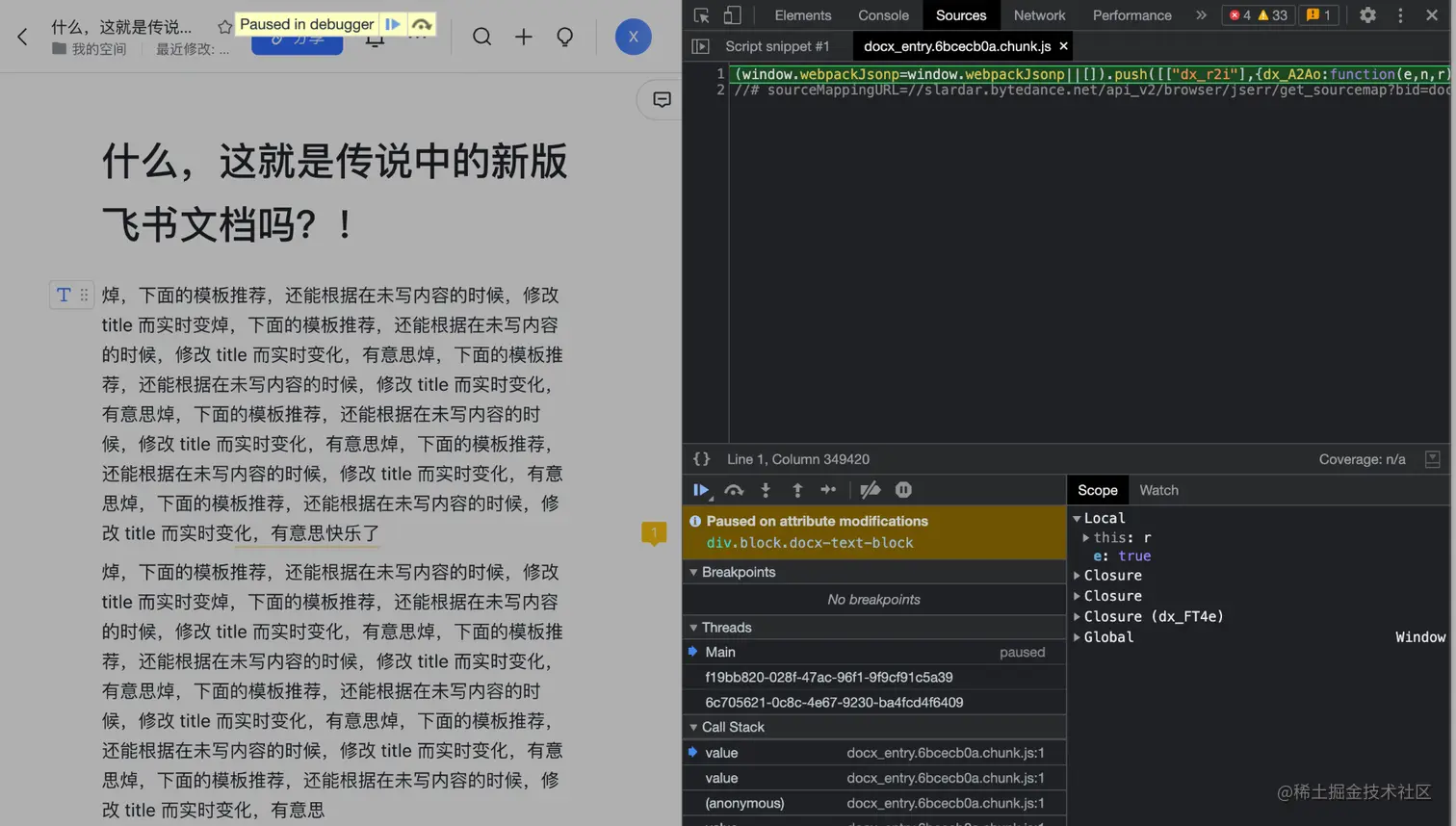Switch to the Watch pane
Image resolution: width=1456 pixels, height=826 pixels.
click(1158, 490)
